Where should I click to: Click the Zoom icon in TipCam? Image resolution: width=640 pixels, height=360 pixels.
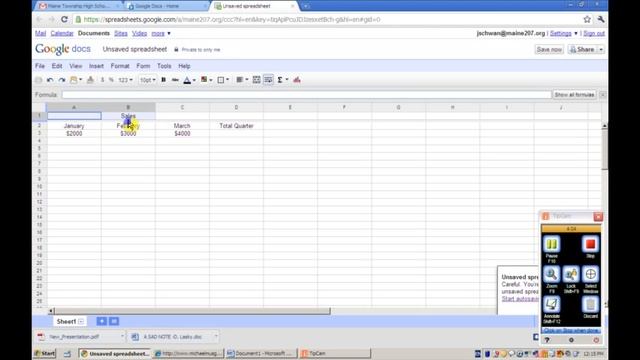tap(551, 274)
